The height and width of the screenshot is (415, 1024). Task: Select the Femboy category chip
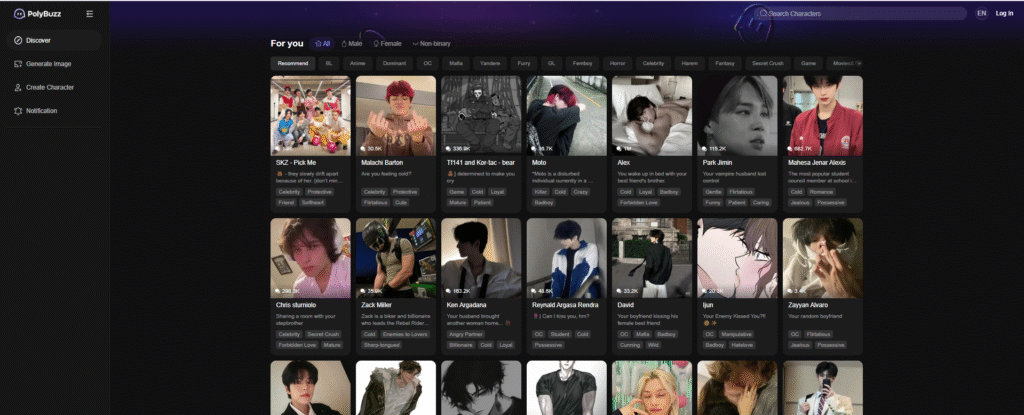click(583, 63)
